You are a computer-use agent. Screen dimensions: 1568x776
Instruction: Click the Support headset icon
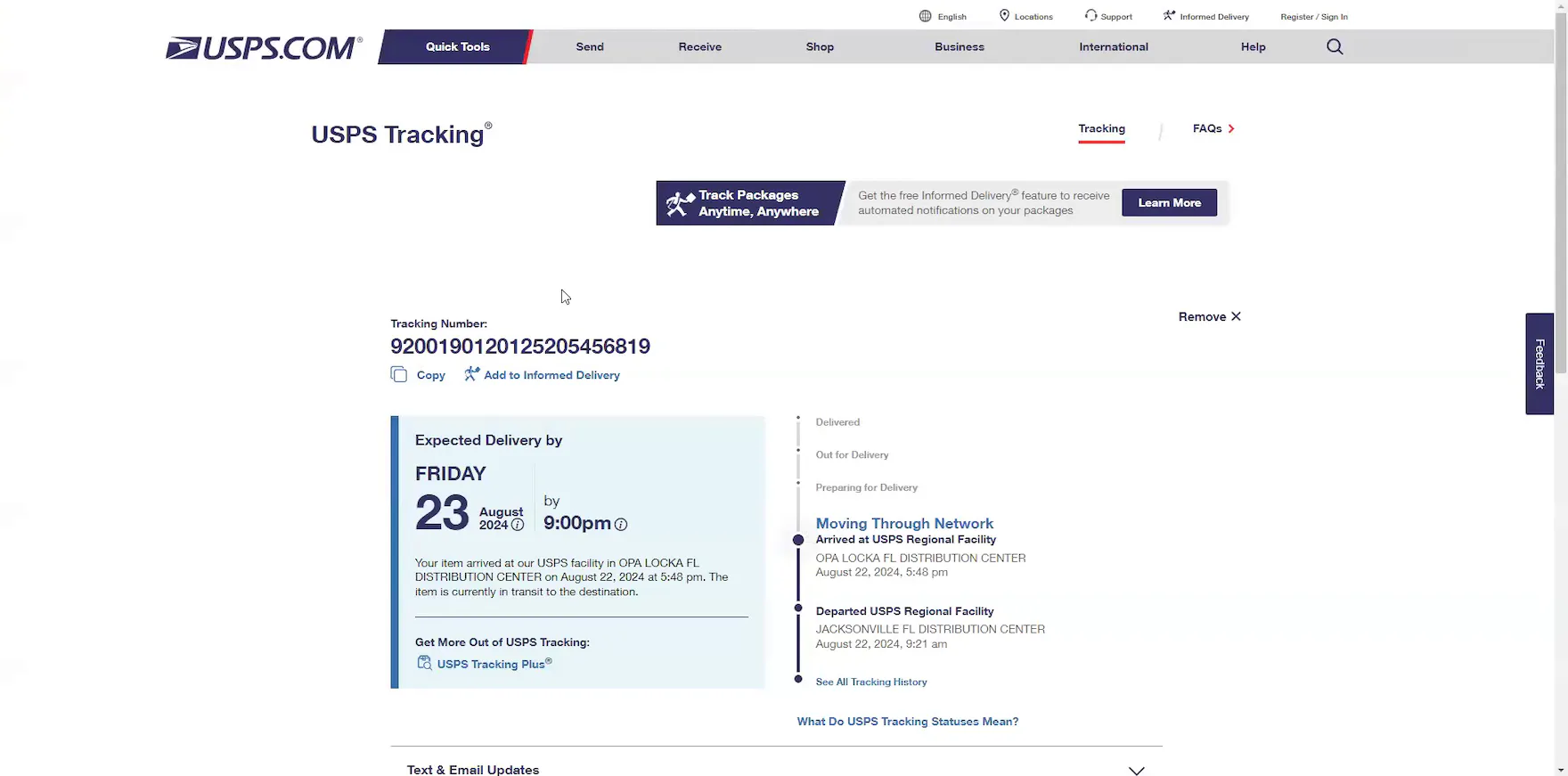[x=1090, y=15]
